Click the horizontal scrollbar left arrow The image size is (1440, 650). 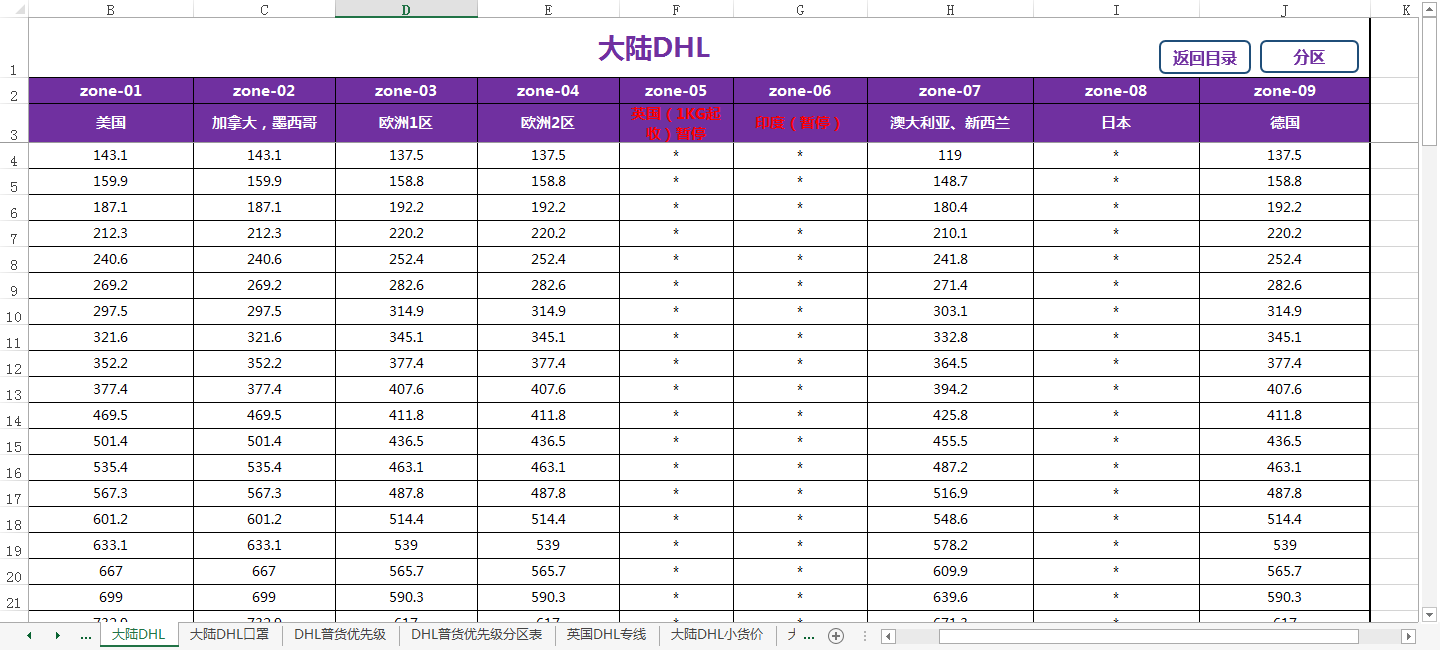click(887, 636)
